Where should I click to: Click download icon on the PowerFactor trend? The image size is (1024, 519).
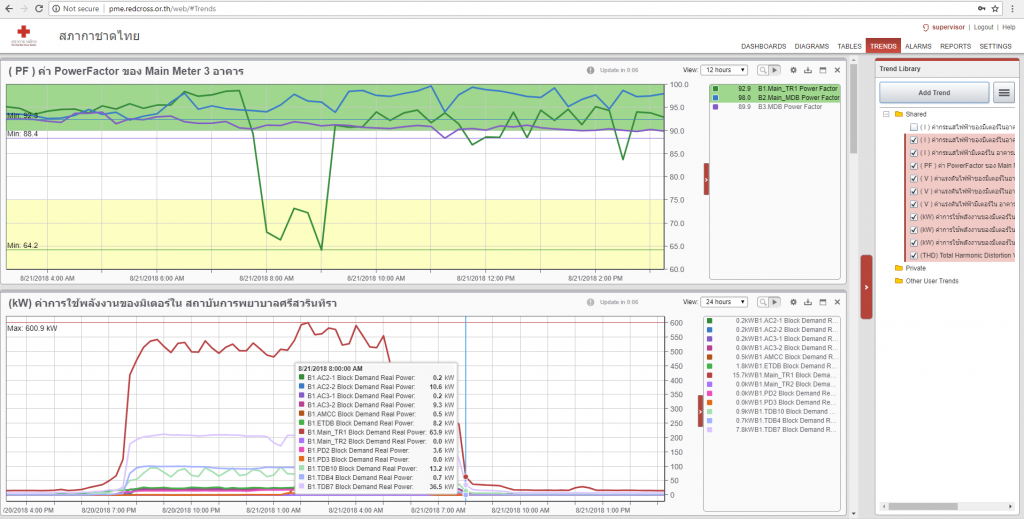(808, 70)
